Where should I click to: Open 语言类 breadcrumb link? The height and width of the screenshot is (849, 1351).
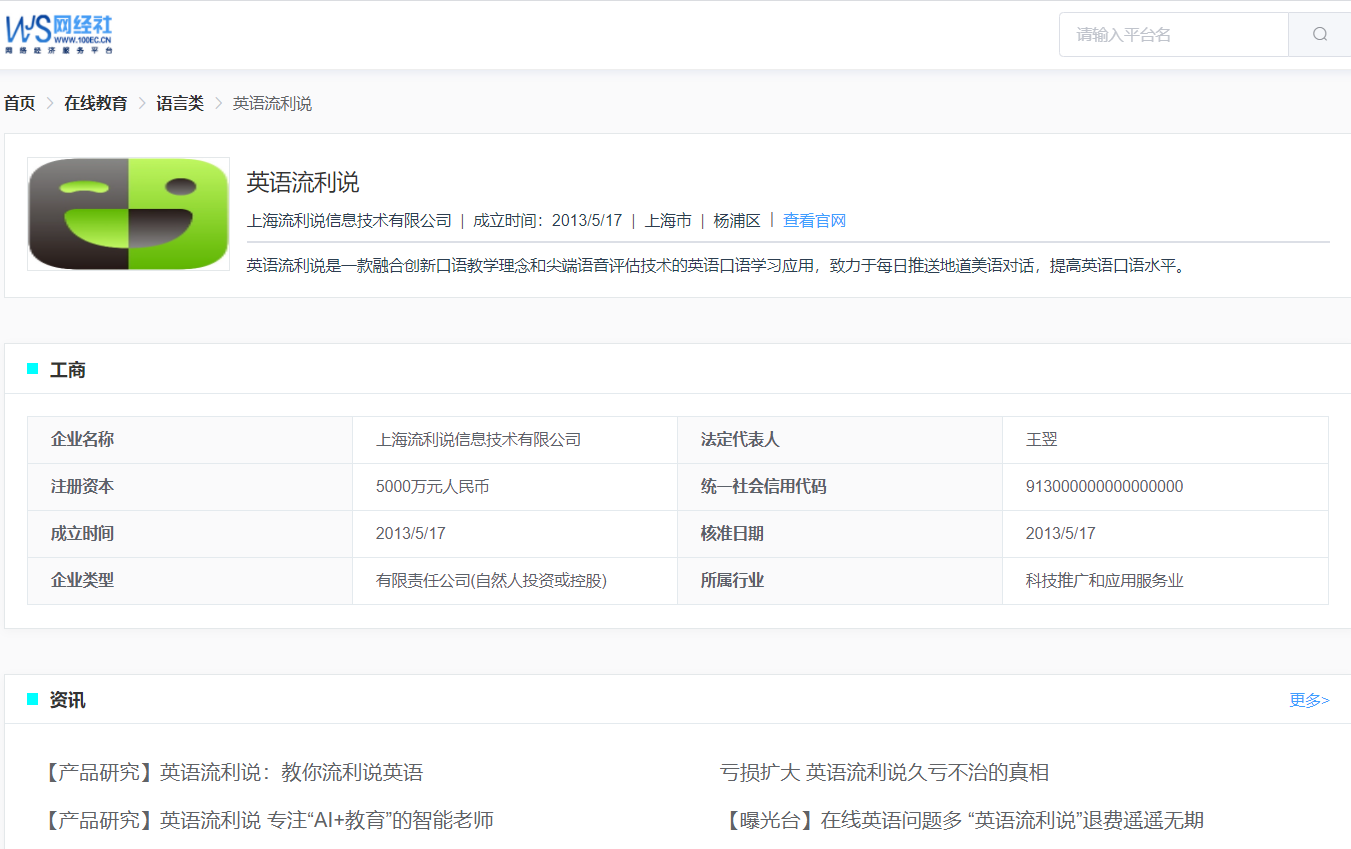click(x=180, y=103)
